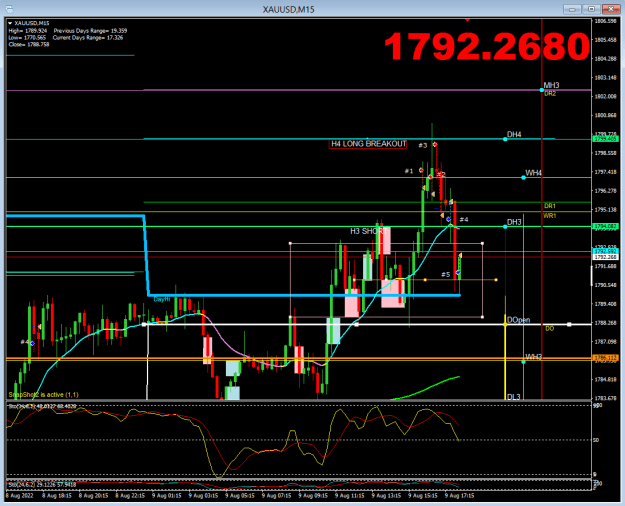Click the 1802.008 price axis value
Screen dimensions: 625x506
pyautogui.click(x=605, y=96)
